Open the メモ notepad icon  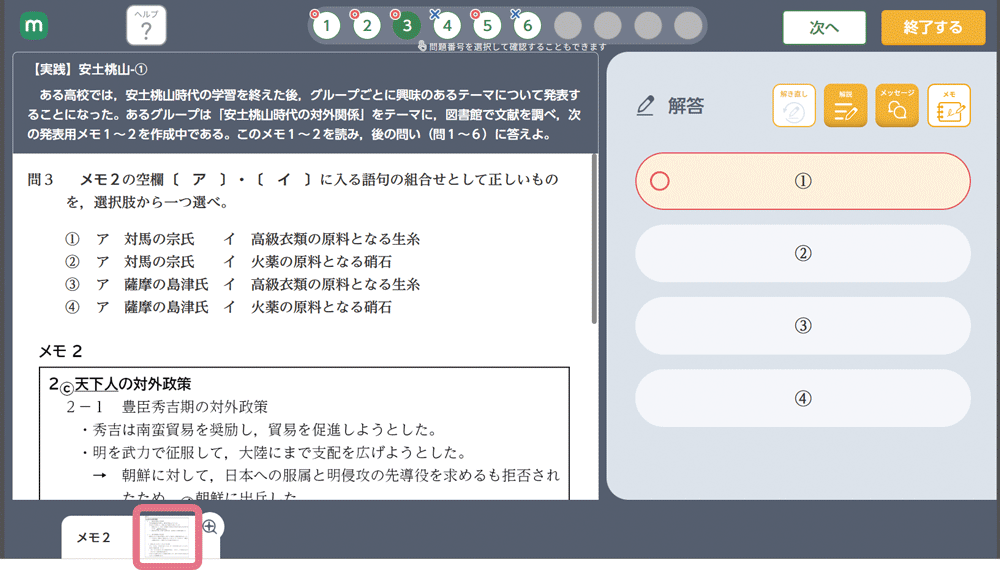pyautogui.click(x=949, y=106)
